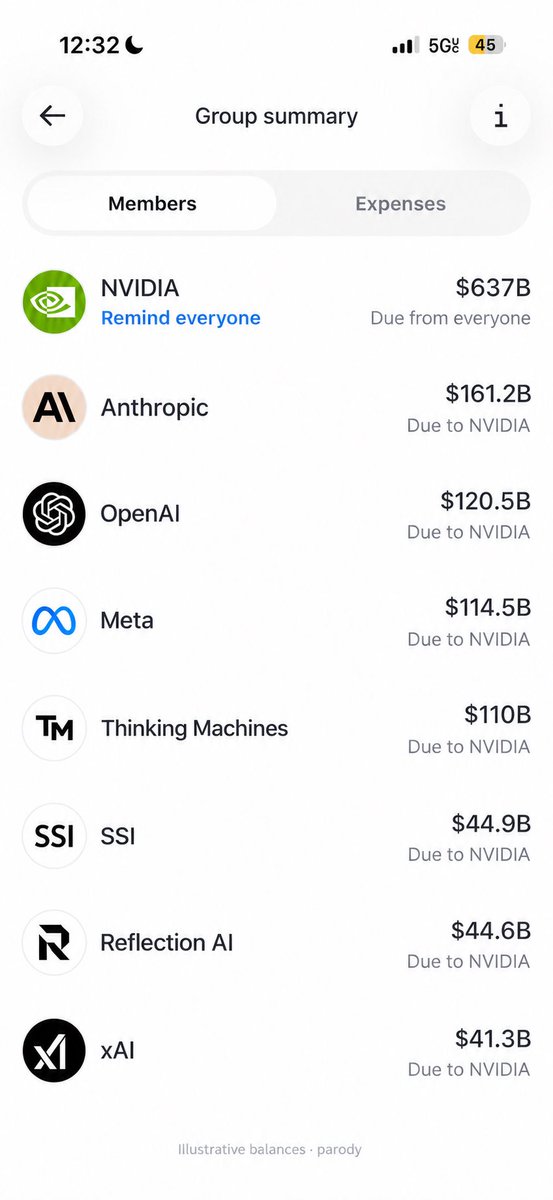Select the Thinking Machines member name
The height and width of the screenshot is (1200, 553).
194,728
